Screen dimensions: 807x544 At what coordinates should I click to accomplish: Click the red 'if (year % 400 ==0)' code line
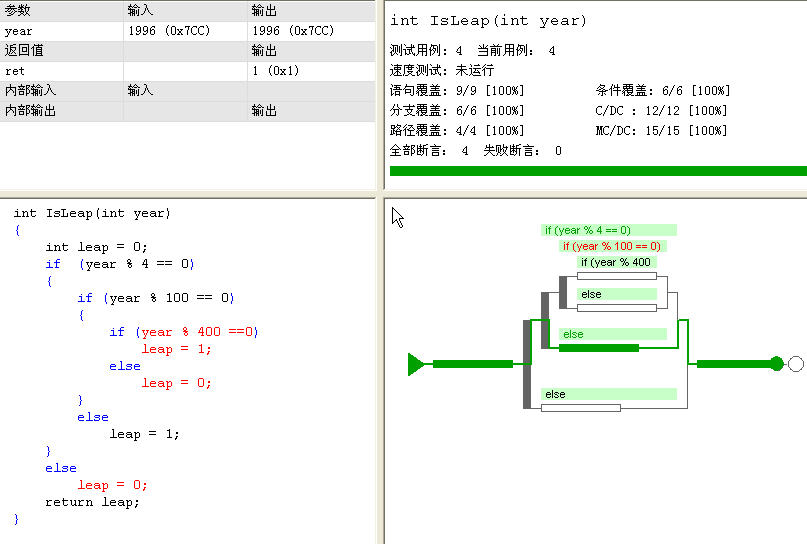pos(184,332)
